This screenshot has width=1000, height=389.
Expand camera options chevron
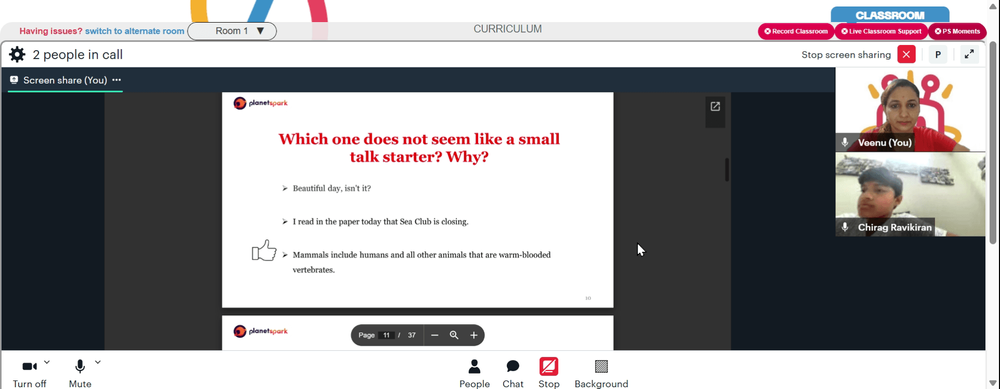pyautogui.click(x=47, y=362)
